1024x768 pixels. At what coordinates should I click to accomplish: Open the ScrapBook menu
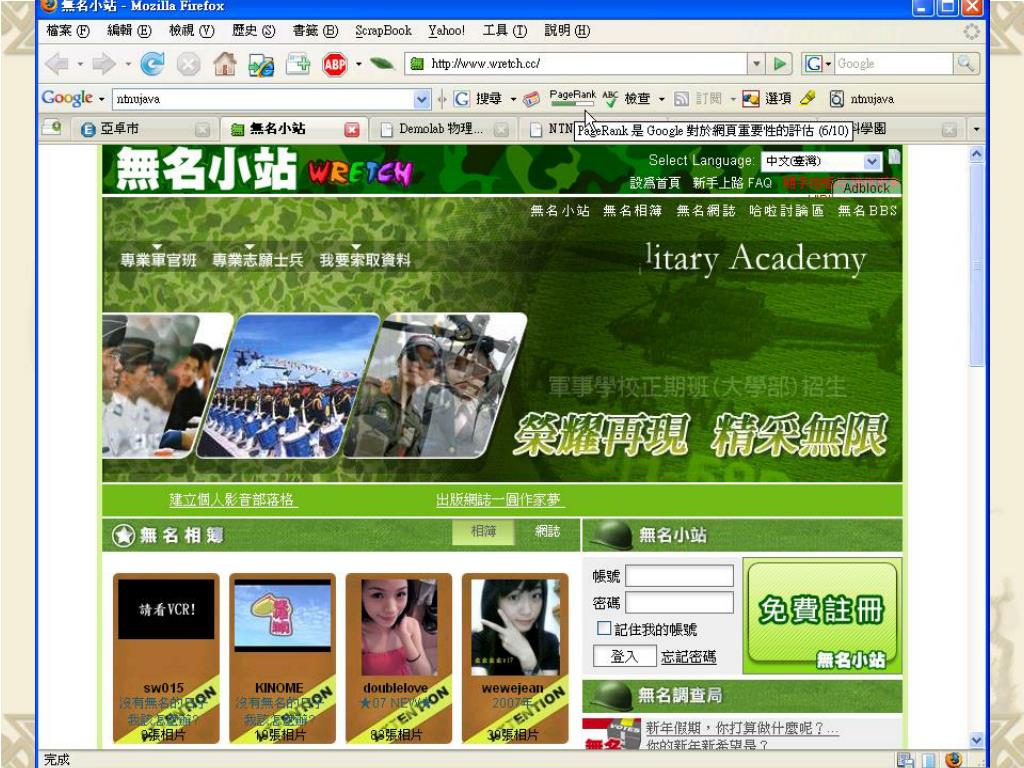coord(383,30)
